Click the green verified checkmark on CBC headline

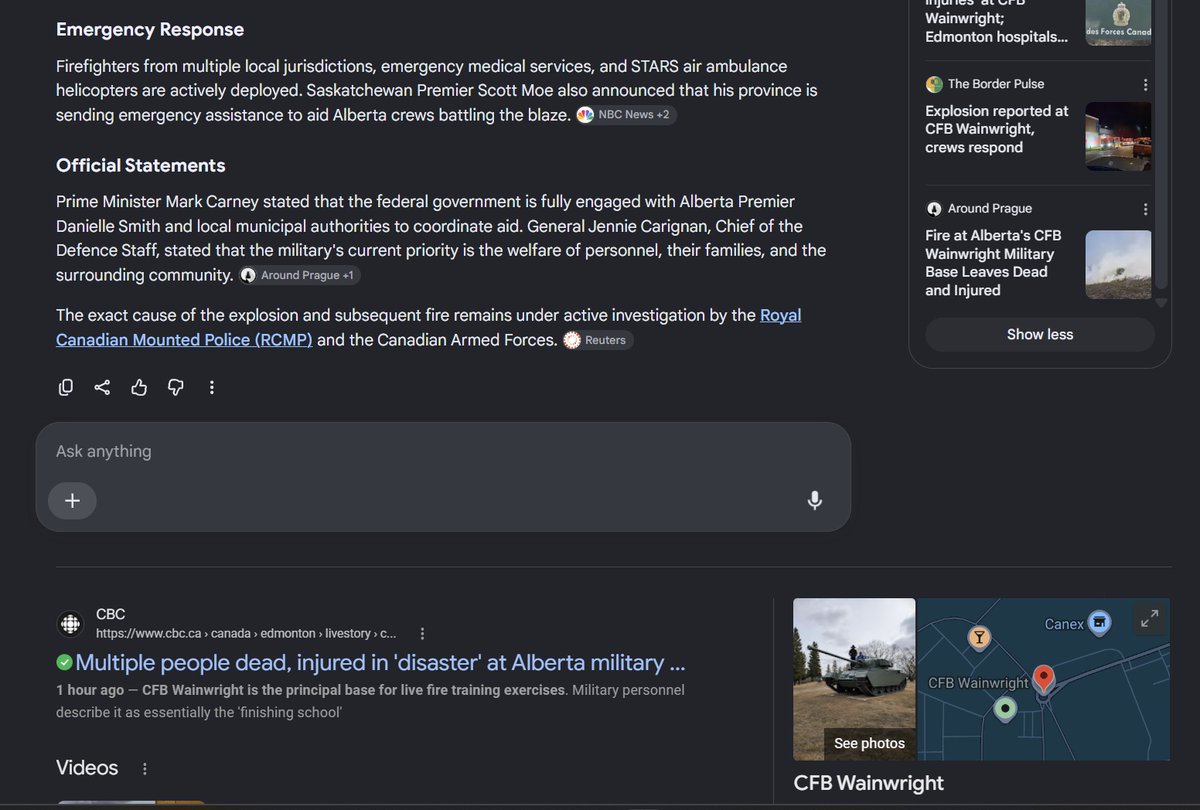click(x=64, y=662)
